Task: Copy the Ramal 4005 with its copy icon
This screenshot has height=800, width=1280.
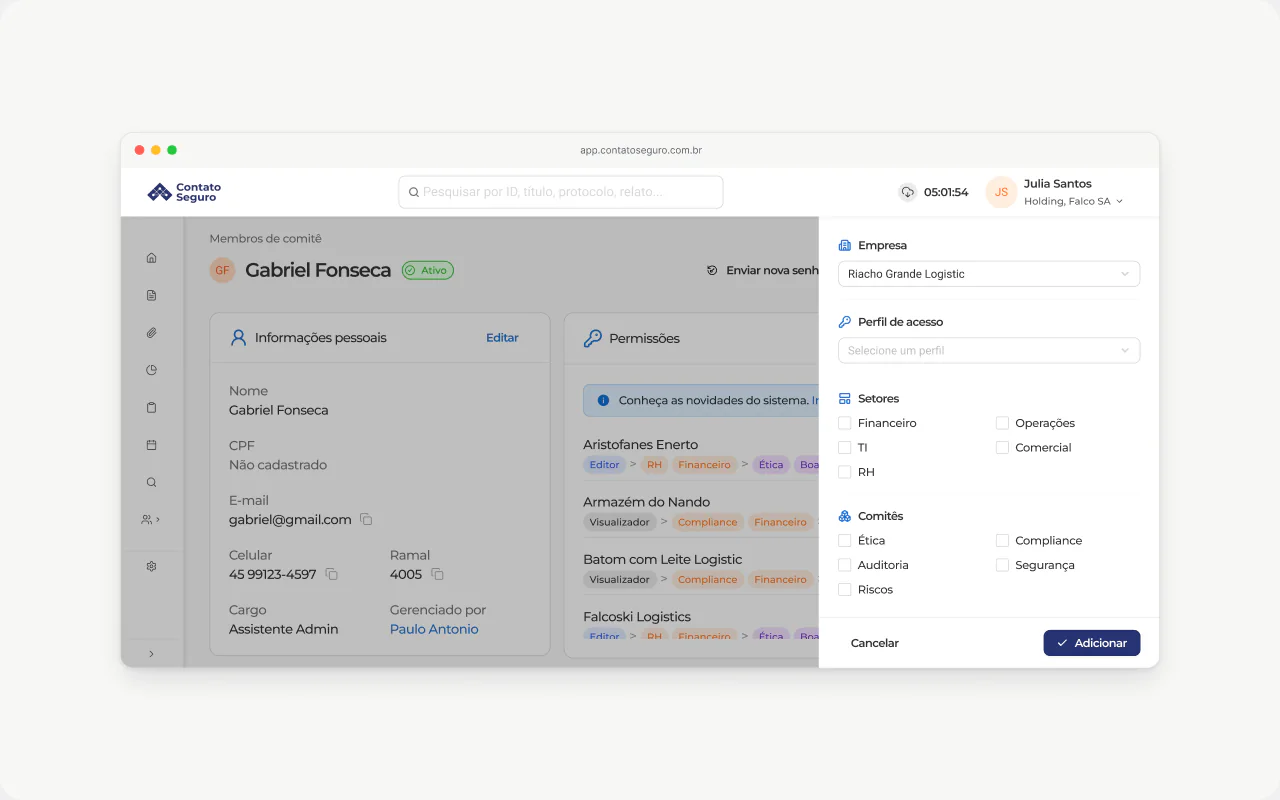Action: [437, 575]
